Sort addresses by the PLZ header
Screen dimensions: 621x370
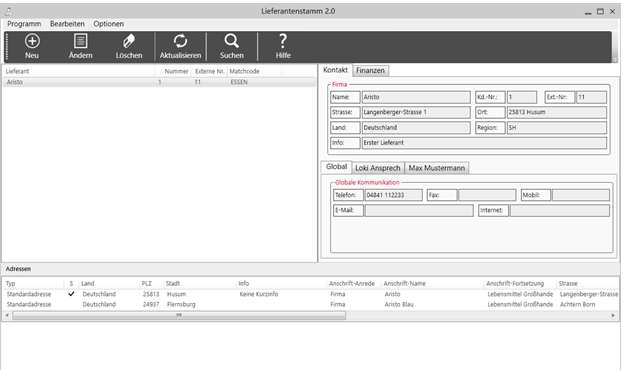coord(151,283)
